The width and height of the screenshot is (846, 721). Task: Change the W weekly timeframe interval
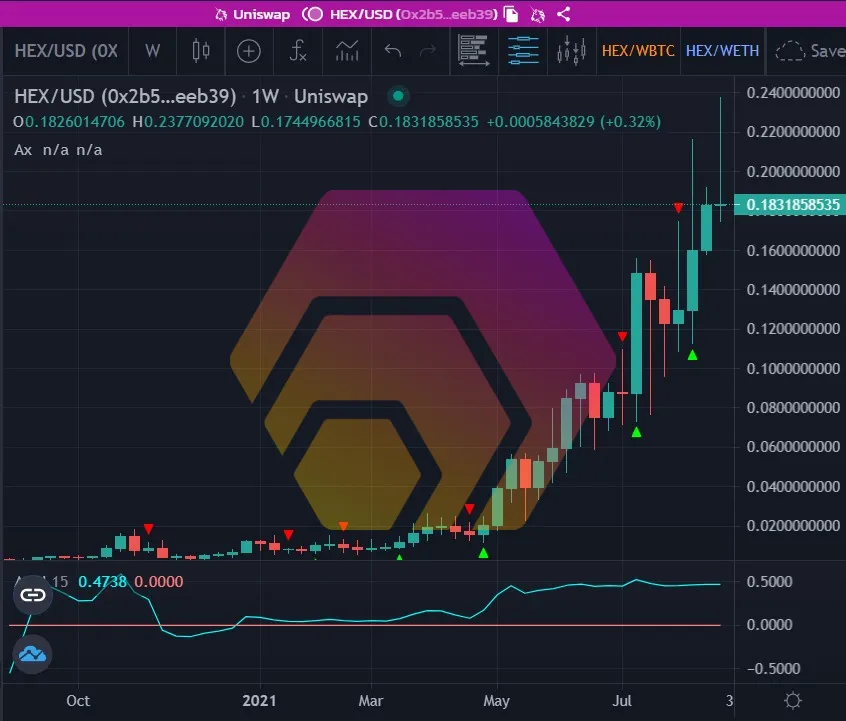pyautogui.click(x=153, y=51)
